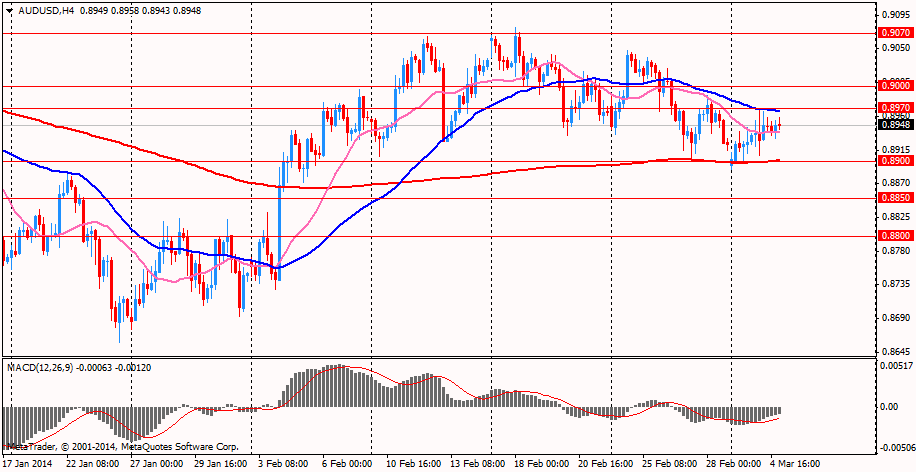Screen dimensions: 916x472
Task: Select the 0.8900 red price label
Action: click(x=895, y=161)
